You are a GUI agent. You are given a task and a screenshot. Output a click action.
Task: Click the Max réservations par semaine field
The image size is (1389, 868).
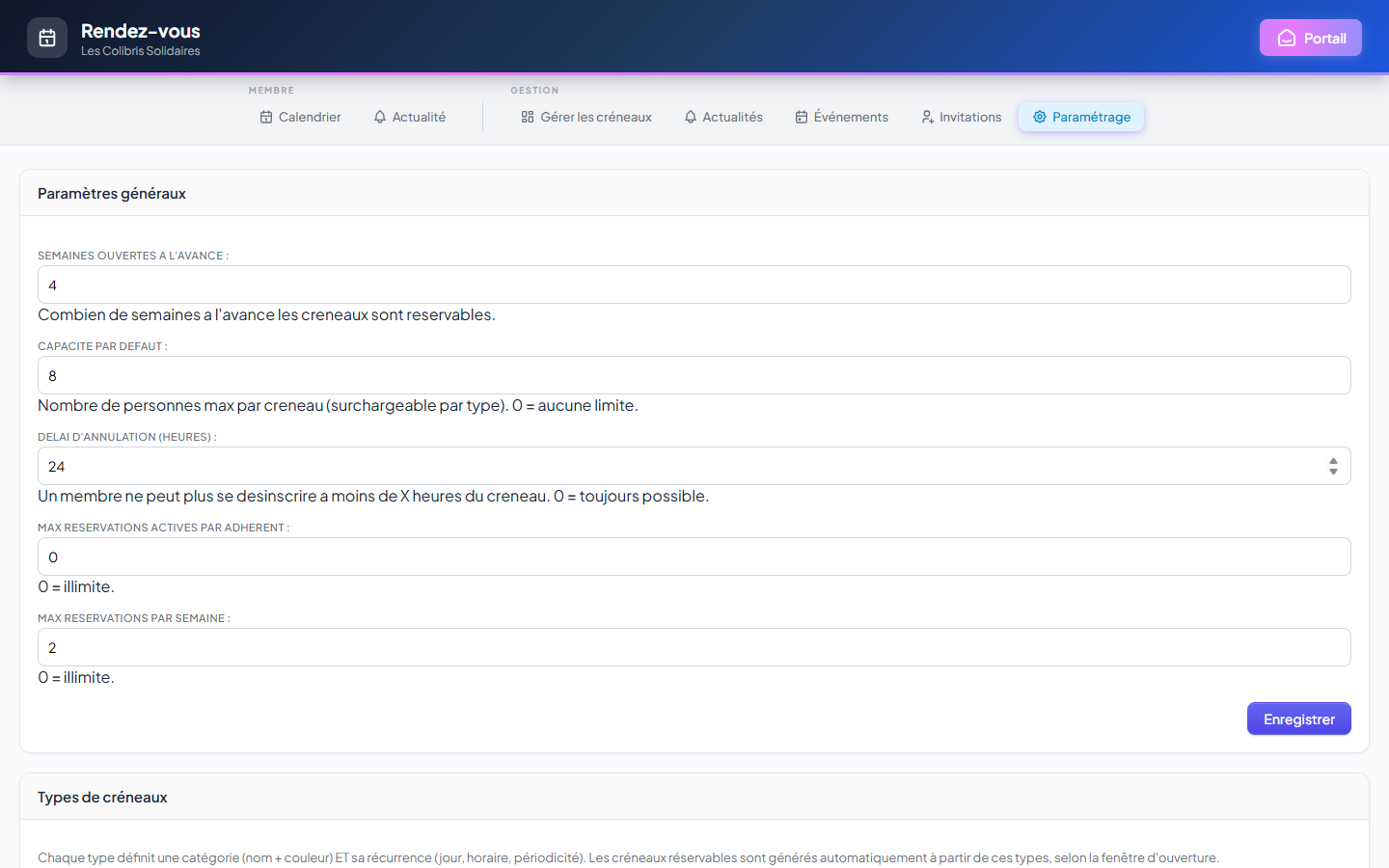tap(694, 647)
